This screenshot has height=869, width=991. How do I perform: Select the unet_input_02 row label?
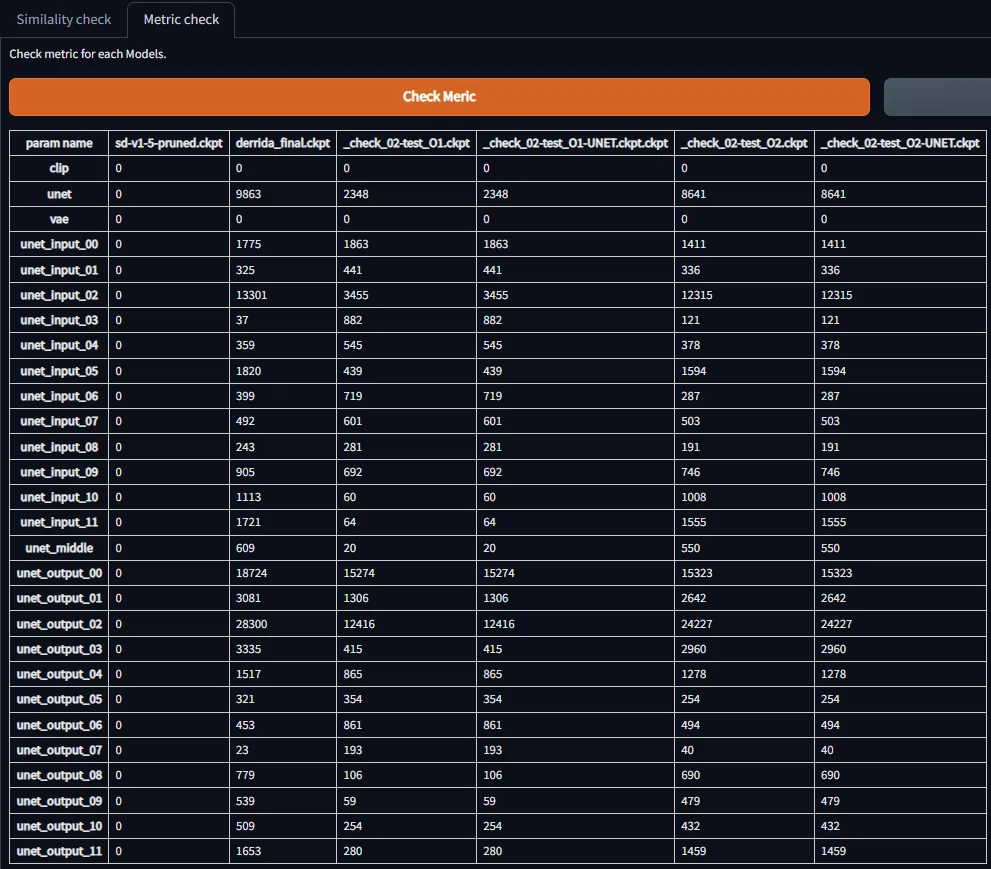point(59,295)
